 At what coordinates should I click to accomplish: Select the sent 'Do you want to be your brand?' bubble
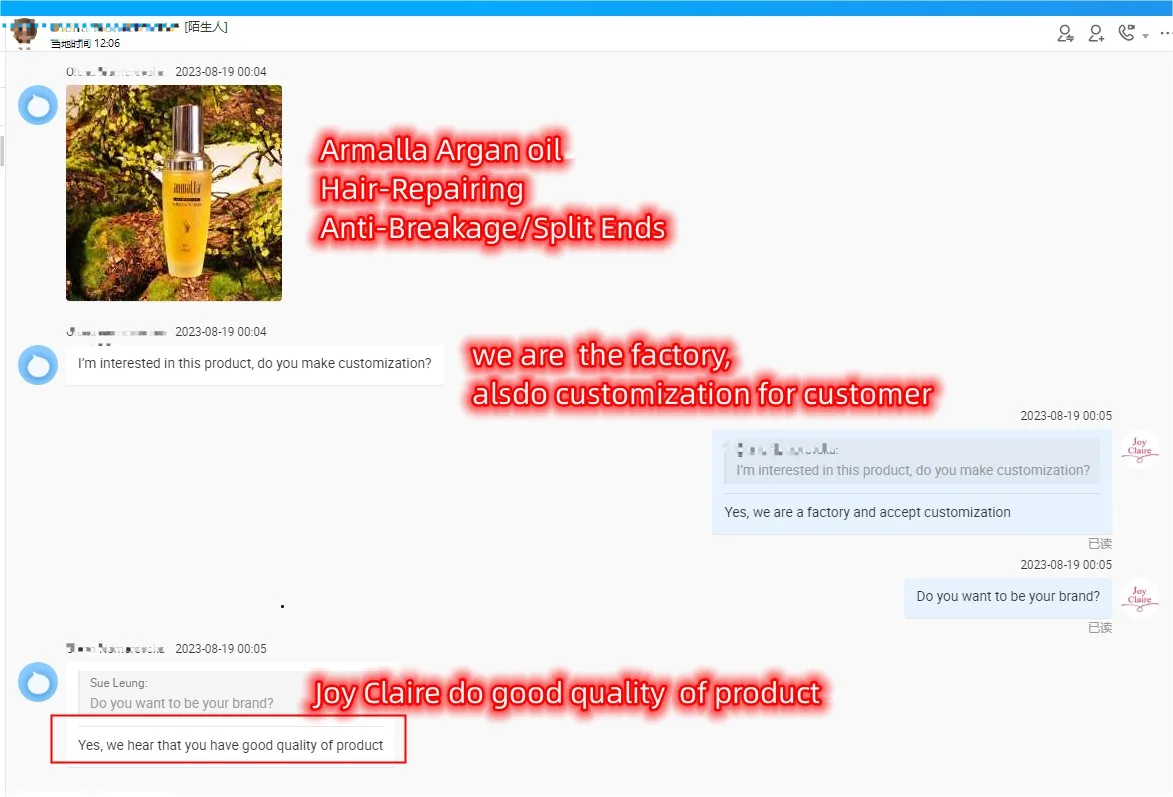(x=1008, y=597)
